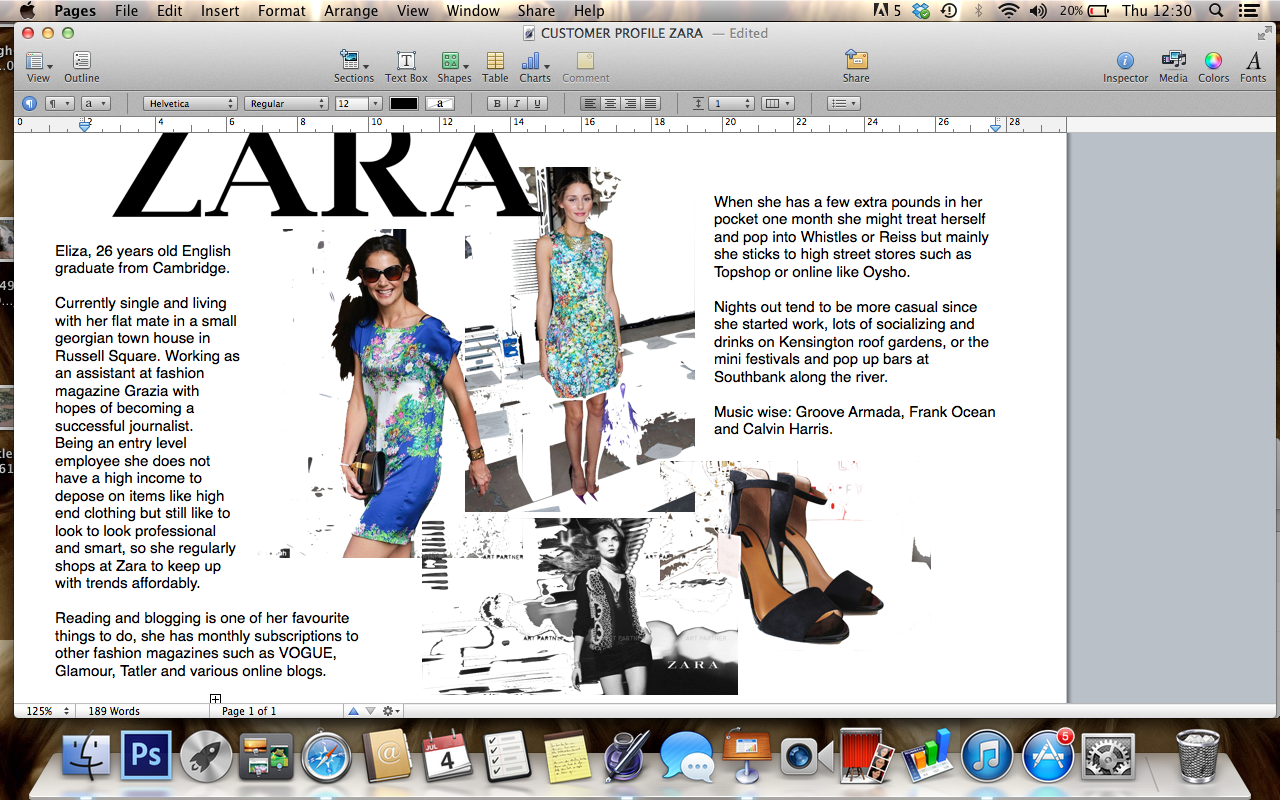Viewport: 1280px width, 800px height.
Task: Open Photo Booth from the Dock
Action: pos(866,755)
